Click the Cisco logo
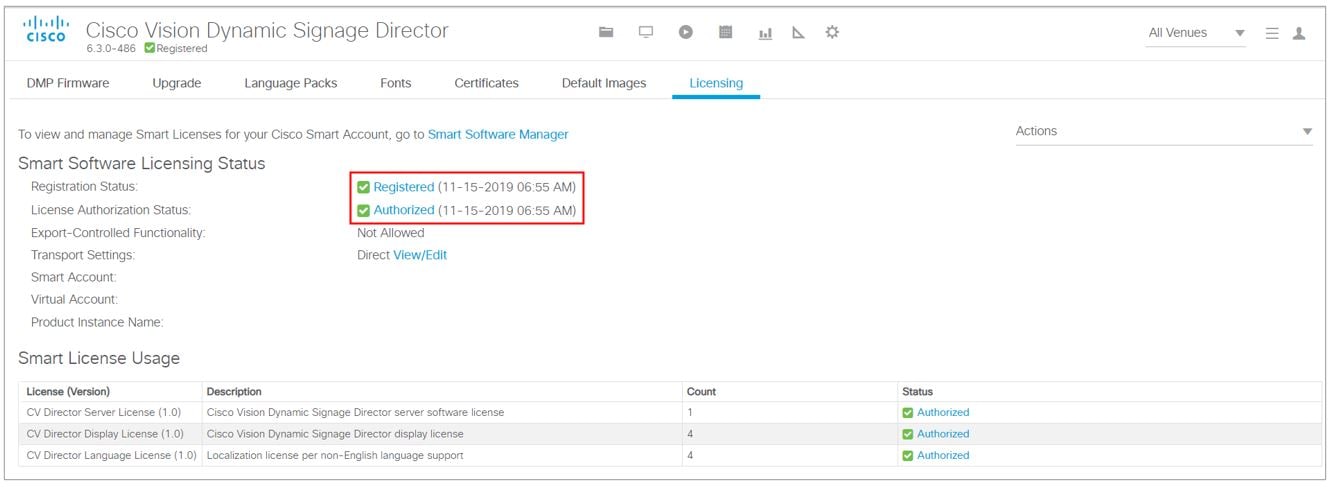1332x488 pixels. (46, 29)
